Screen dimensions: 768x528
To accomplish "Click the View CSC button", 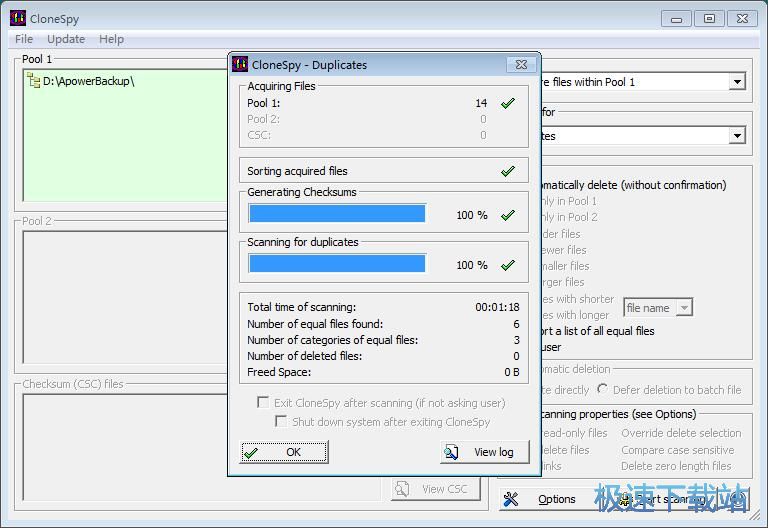I will pyautogui.click(x=436, y=489).
